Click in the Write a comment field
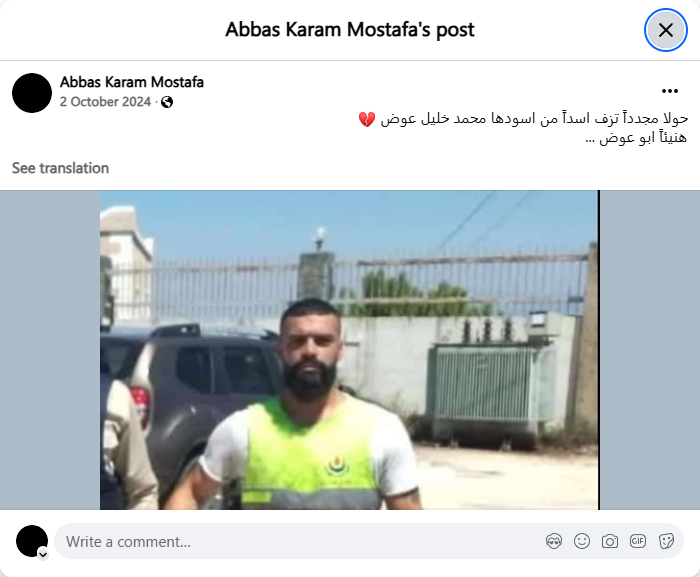 [299, 541]
